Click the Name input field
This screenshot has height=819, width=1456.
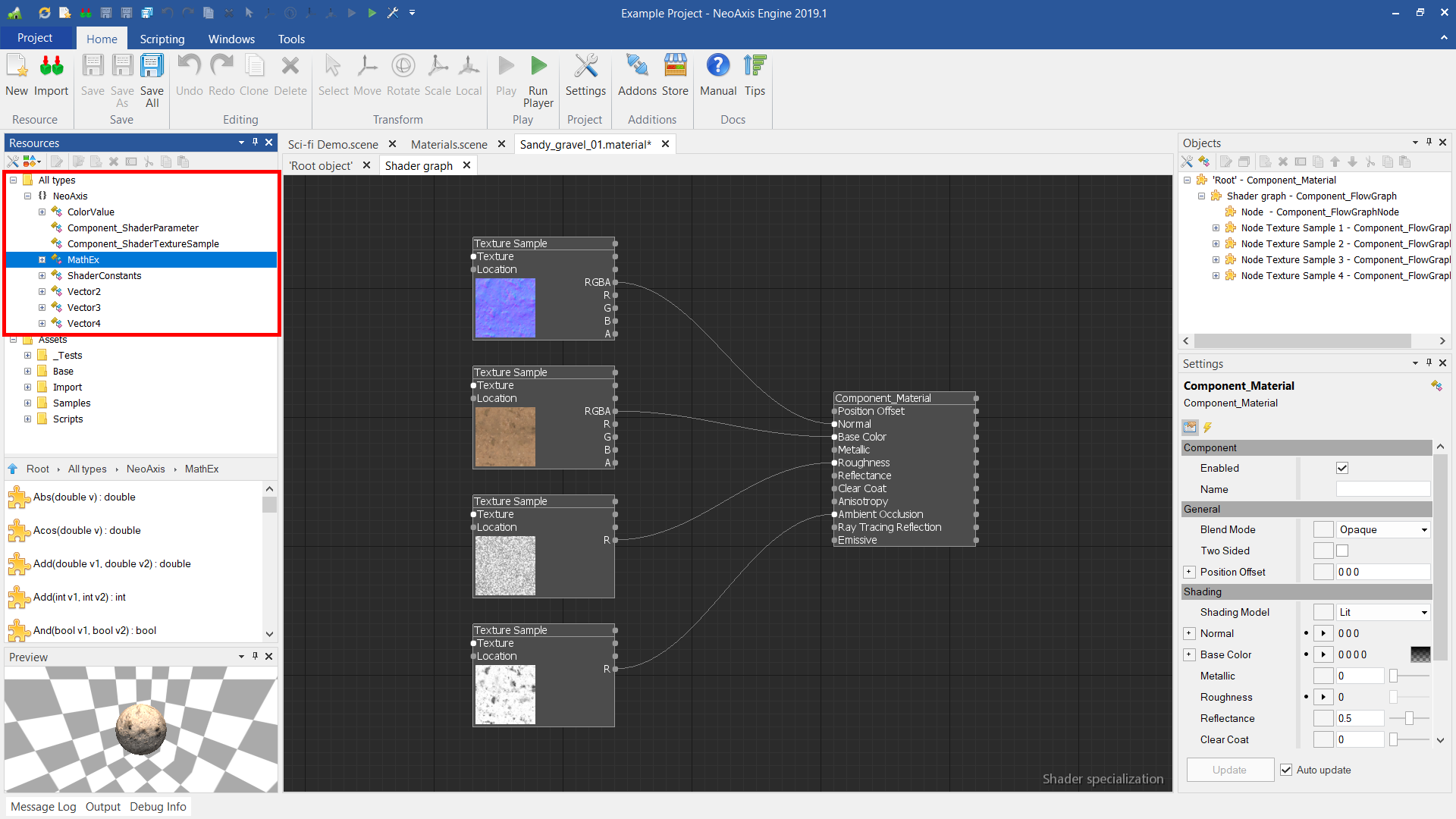tap(1382, 490)
